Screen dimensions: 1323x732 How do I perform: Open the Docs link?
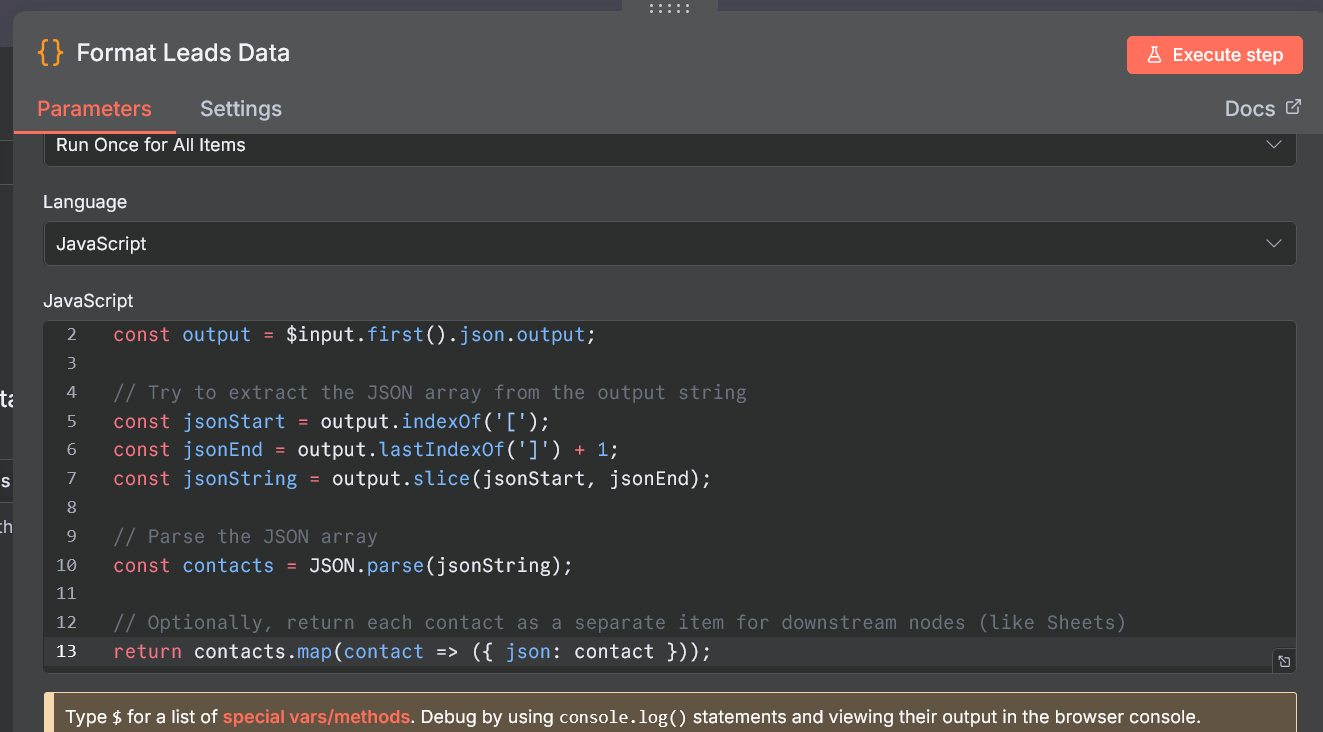coord(1249,108)
